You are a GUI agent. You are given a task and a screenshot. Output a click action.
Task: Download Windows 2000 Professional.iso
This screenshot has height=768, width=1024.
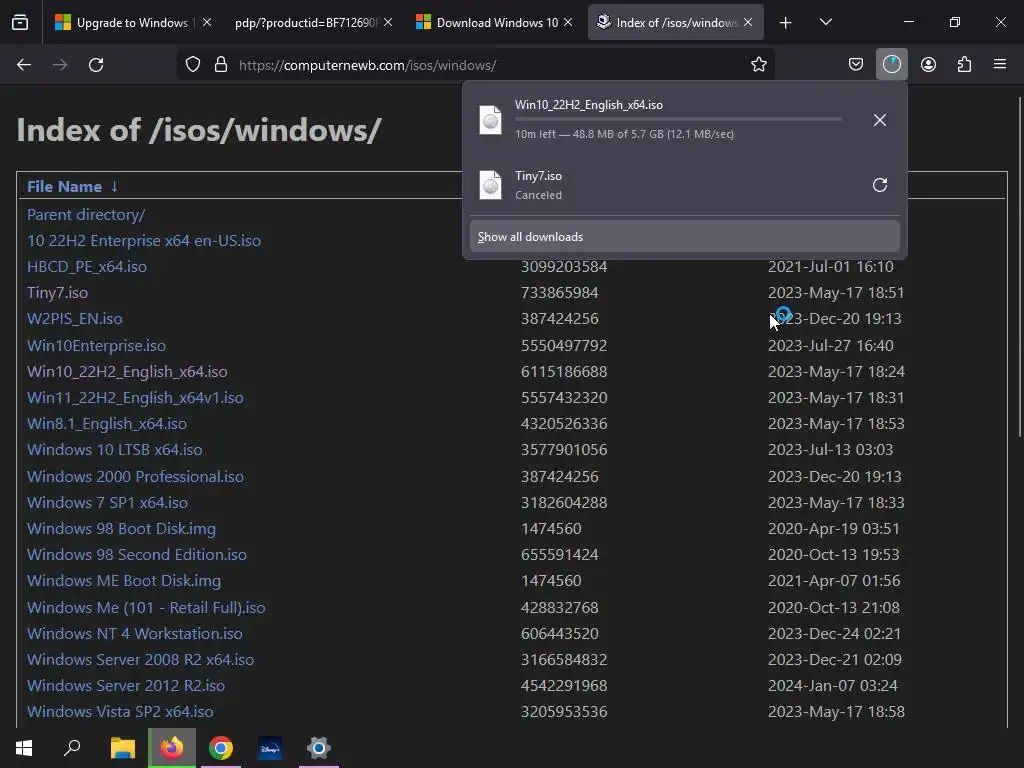click(x=135, y=477)
